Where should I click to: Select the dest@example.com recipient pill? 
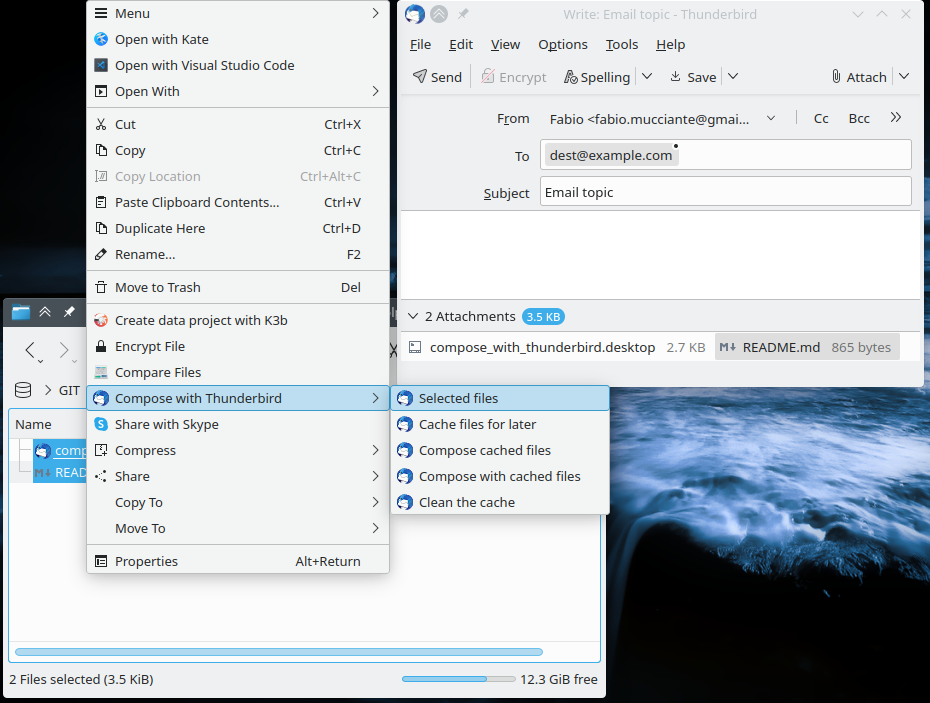[x=611, y=155]
